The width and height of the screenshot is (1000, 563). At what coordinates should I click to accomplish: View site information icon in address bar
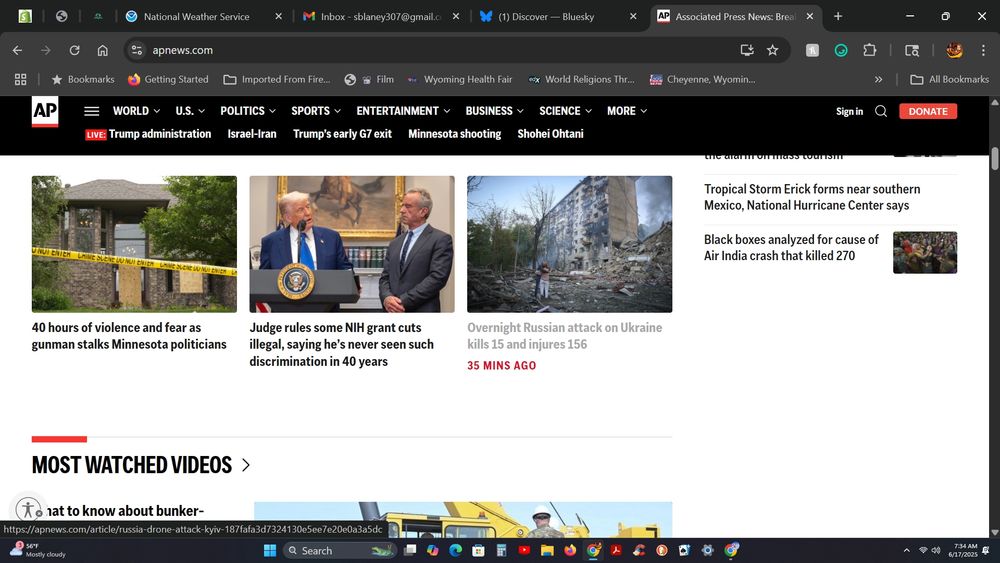pyautogui.click(x=136, y=50)
